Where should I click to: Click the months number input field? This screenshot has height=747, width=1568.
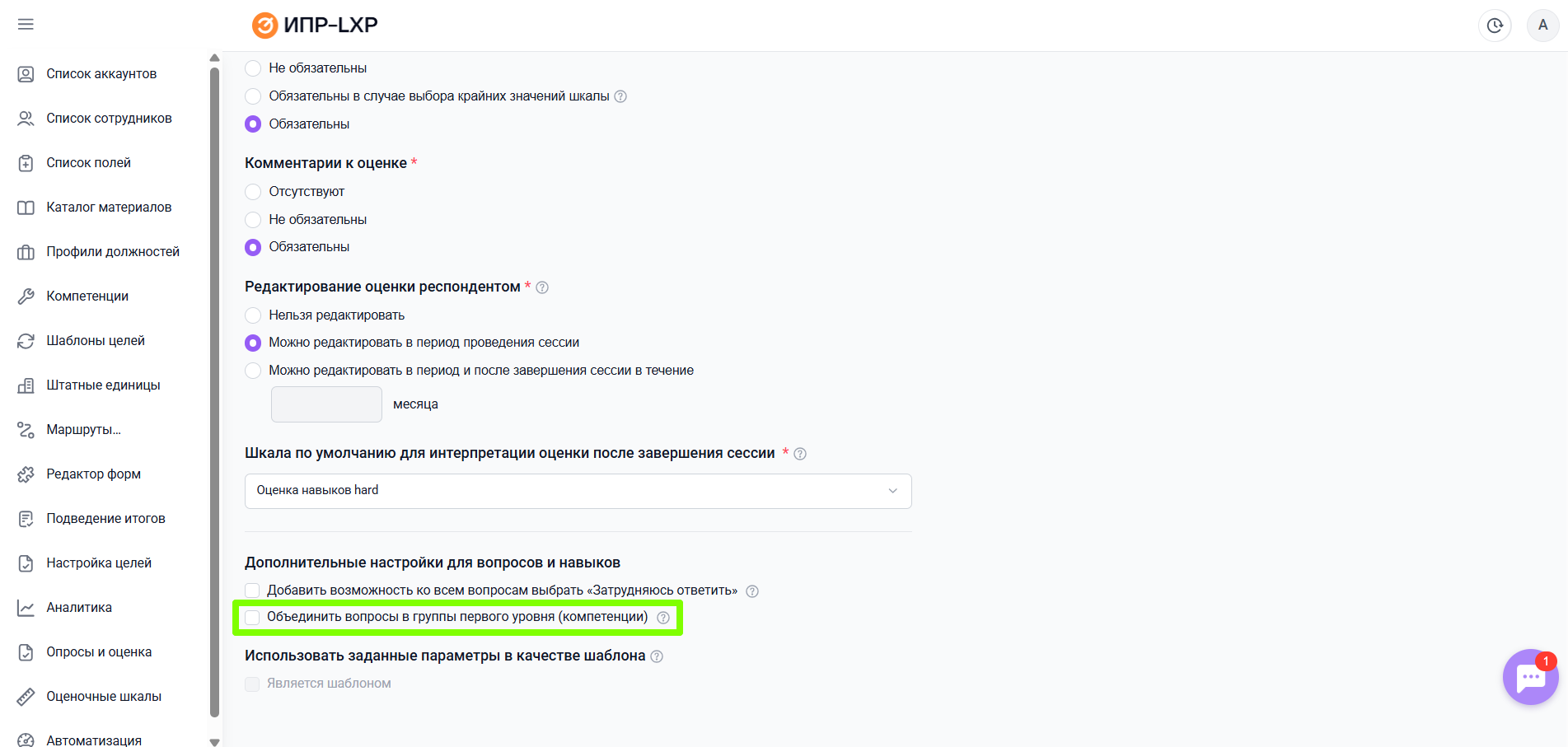326,404
